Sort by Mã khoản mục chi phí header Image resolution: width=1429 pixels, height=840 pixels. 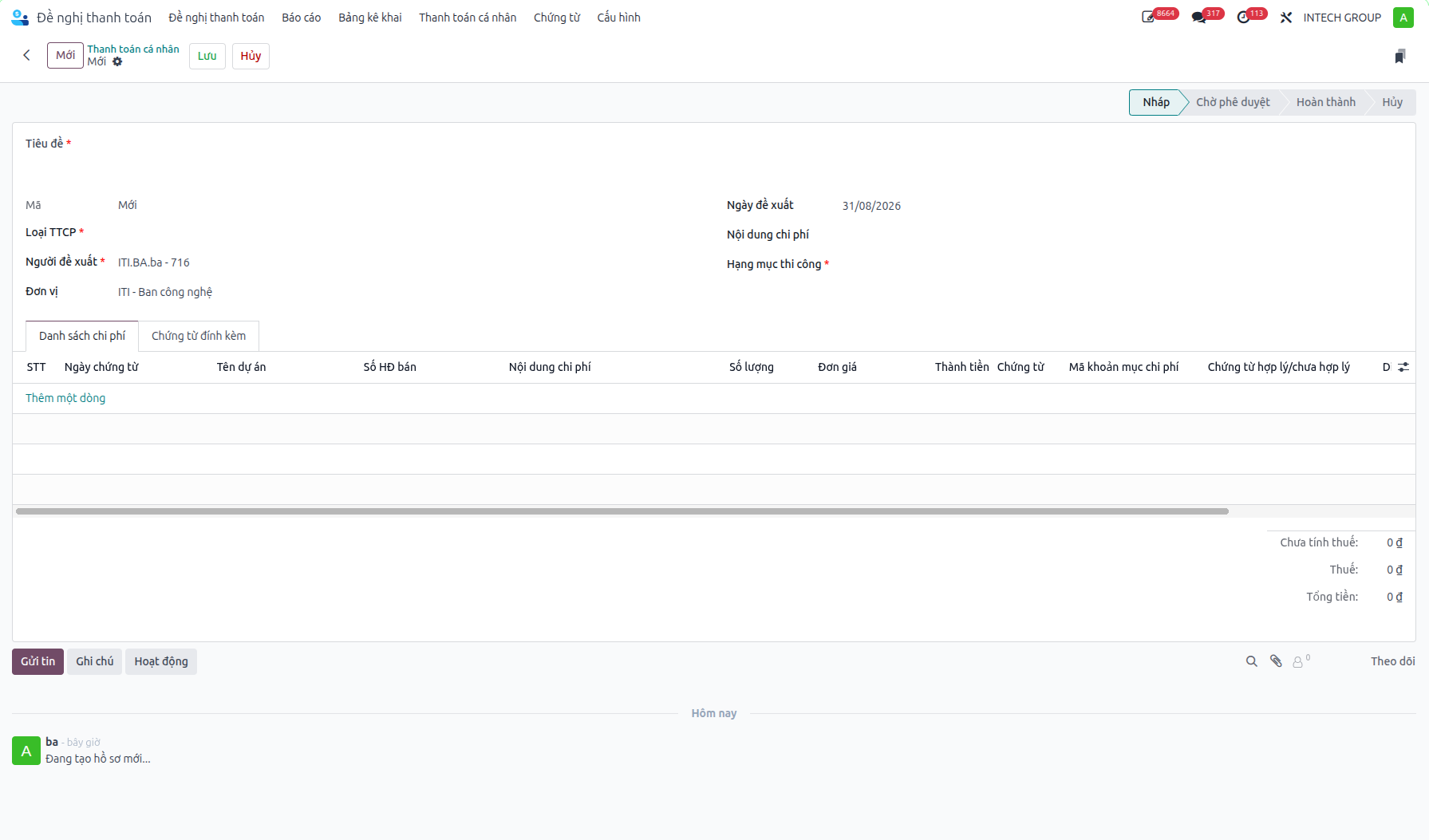(1123, 367)
